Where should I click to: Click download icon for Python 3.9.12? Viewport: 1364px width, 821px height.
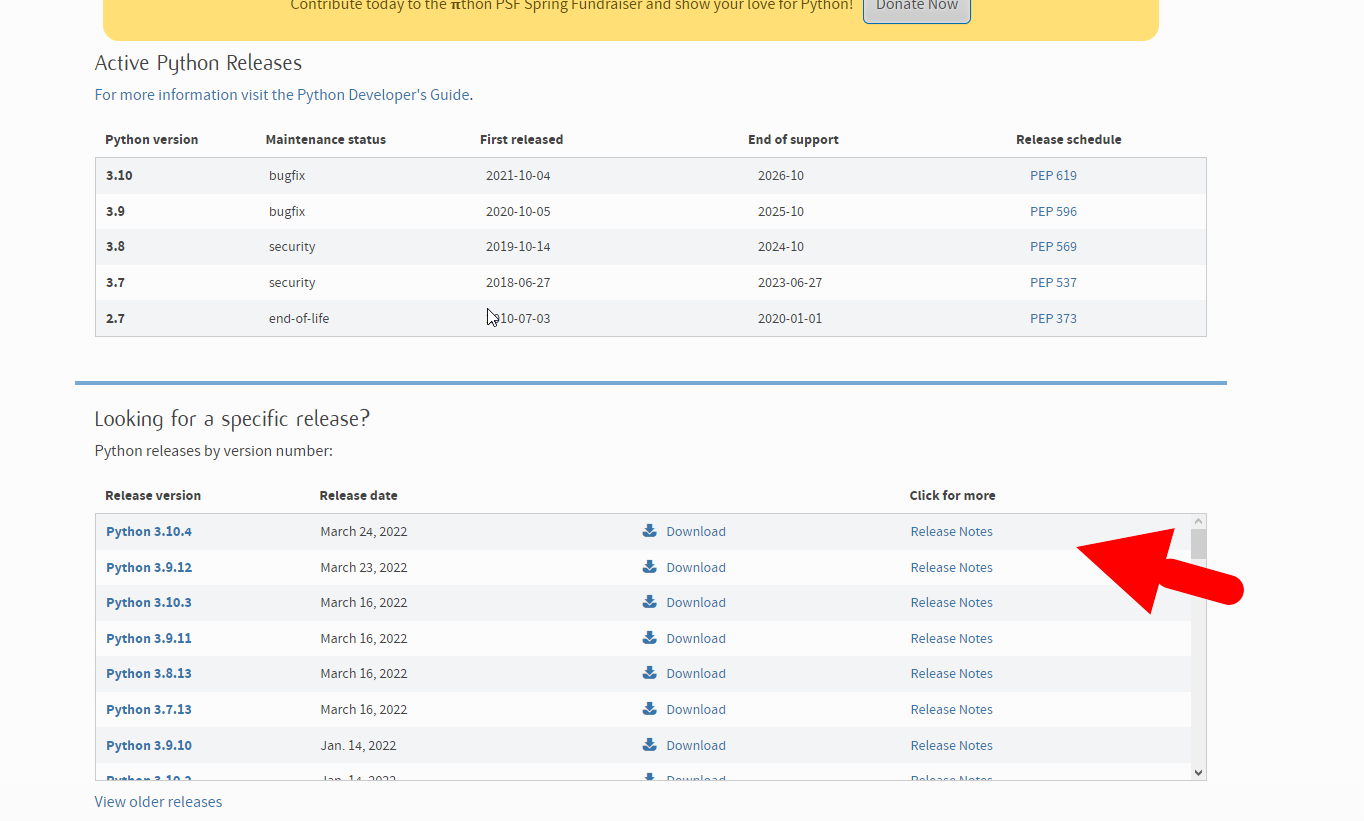tap(650, 567)
